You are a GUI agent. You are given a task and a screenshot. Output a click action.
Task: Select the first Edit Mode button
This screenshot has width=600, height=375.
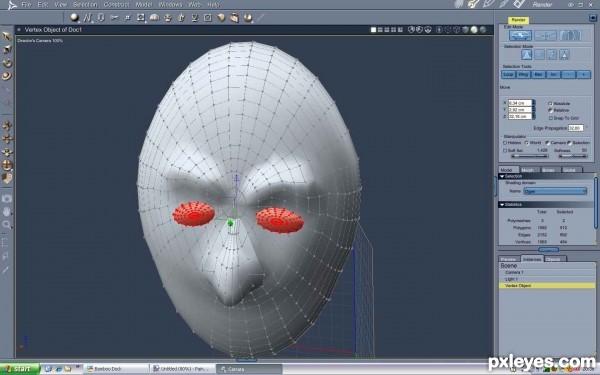click(520, 36)
